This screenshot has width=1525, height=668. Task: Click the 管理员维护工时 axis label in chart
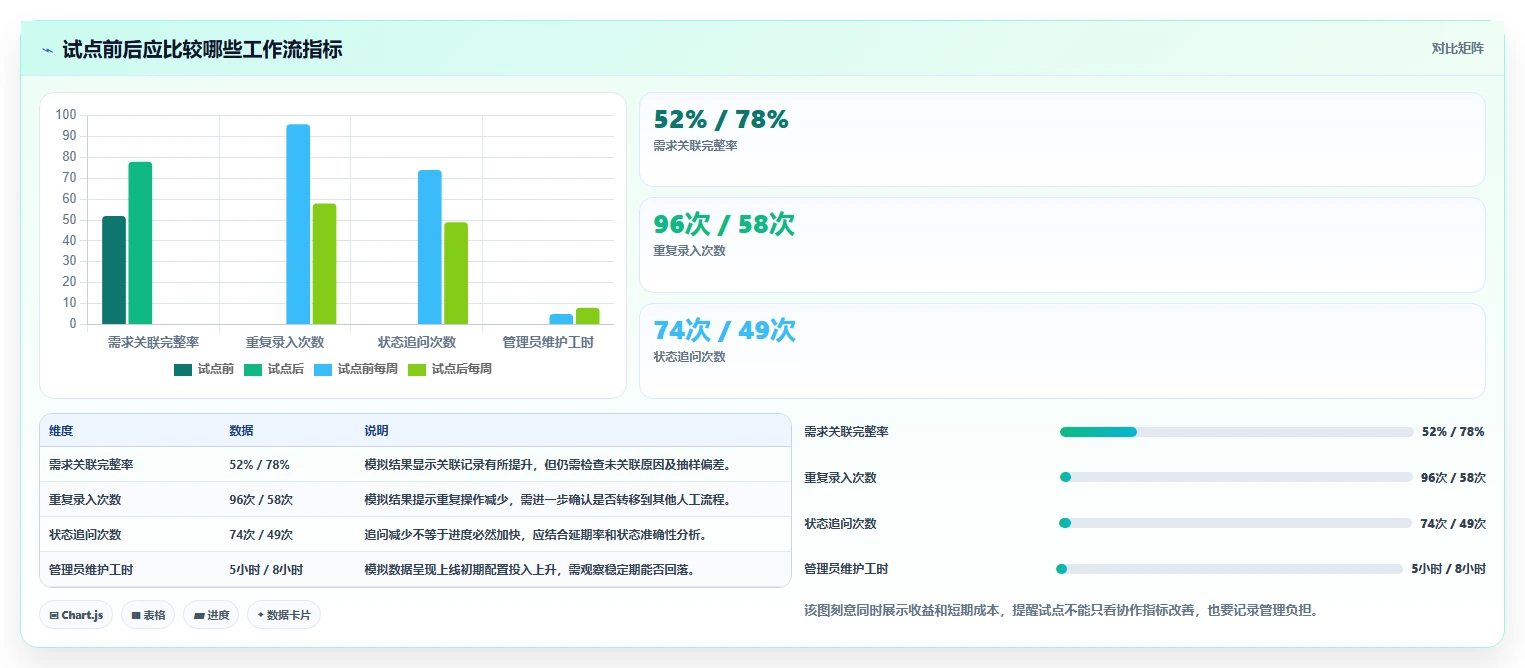pos(548,342)
